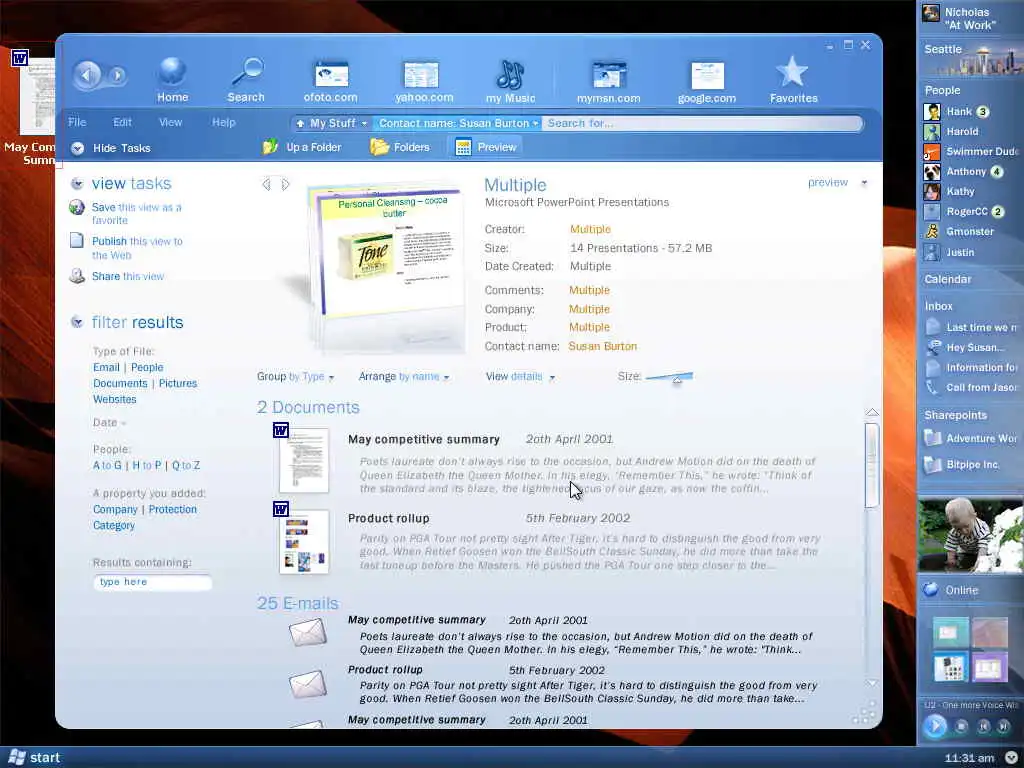Click the taskbar clock showing 11:31 am

point(969,758)
